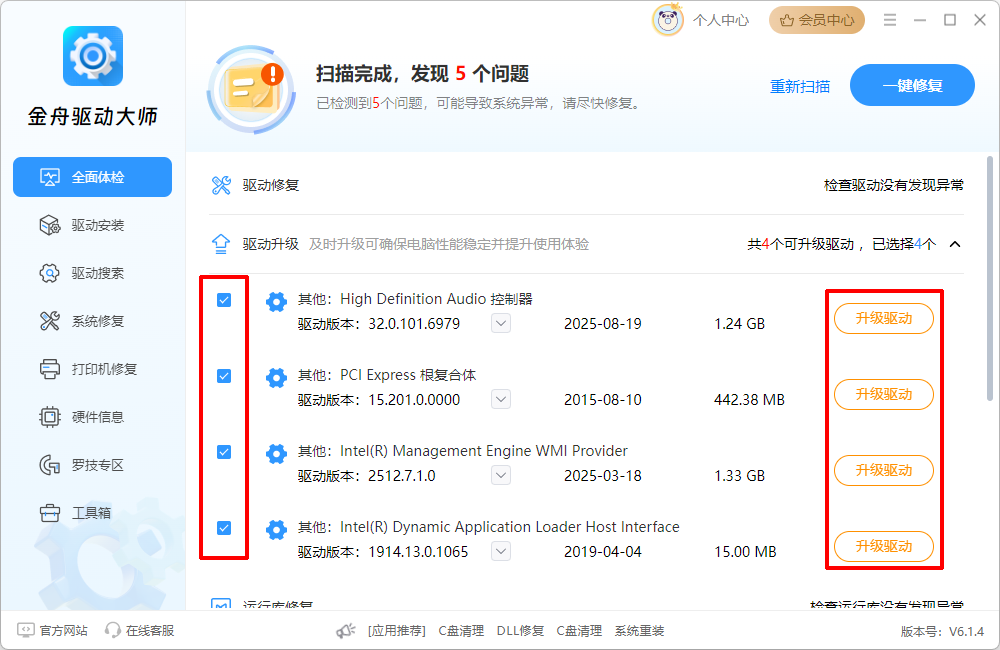Open version dropdown for 15.201.0.0000
Image resolution: width=1000 pixels, height=650 pixels.
point(501,399)
